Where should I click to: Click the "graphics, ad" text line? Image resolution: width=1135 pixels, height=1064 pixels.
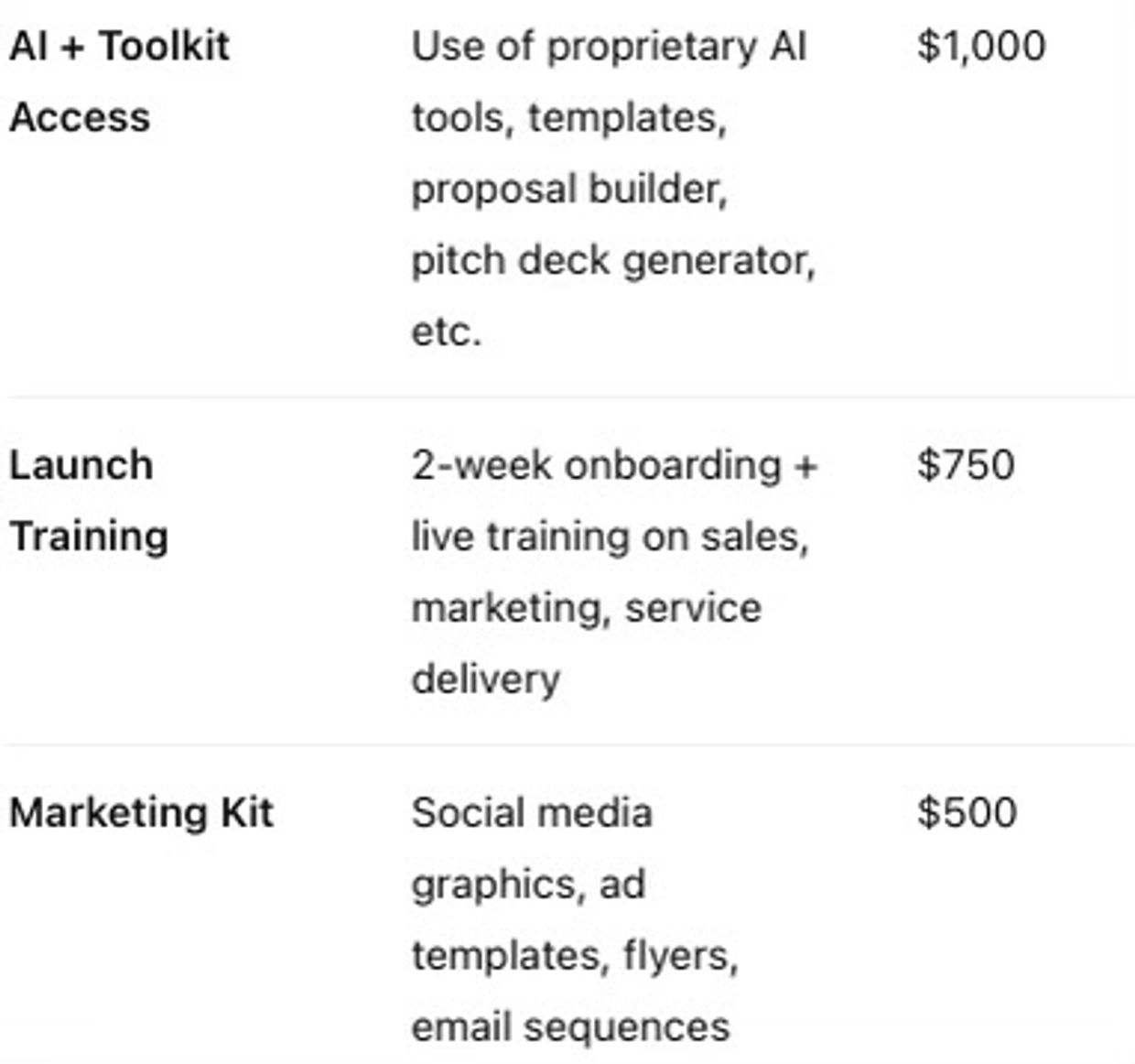coord(528,885)
